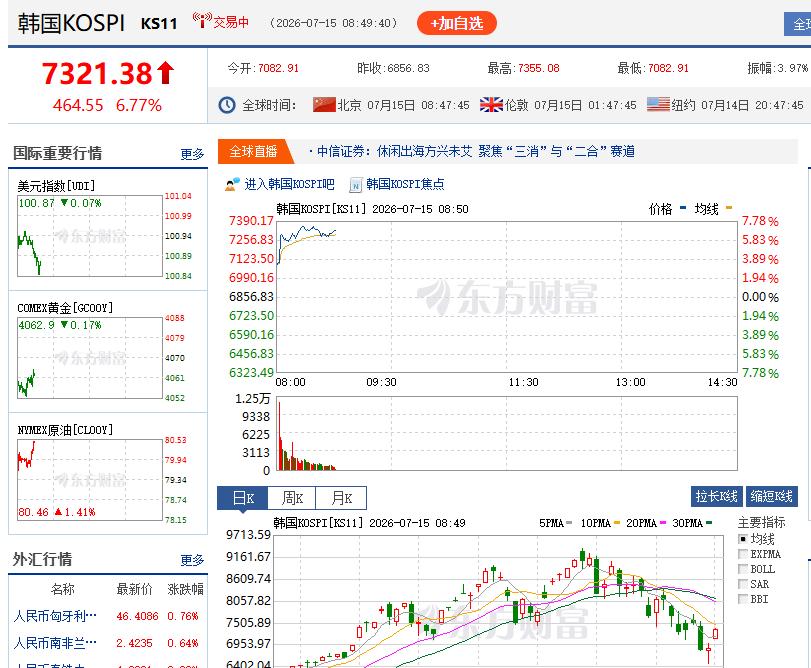The width and height of the screenshot is (811, 668).
Task: Select the BOLL indicator option
Action: [743, 569]
